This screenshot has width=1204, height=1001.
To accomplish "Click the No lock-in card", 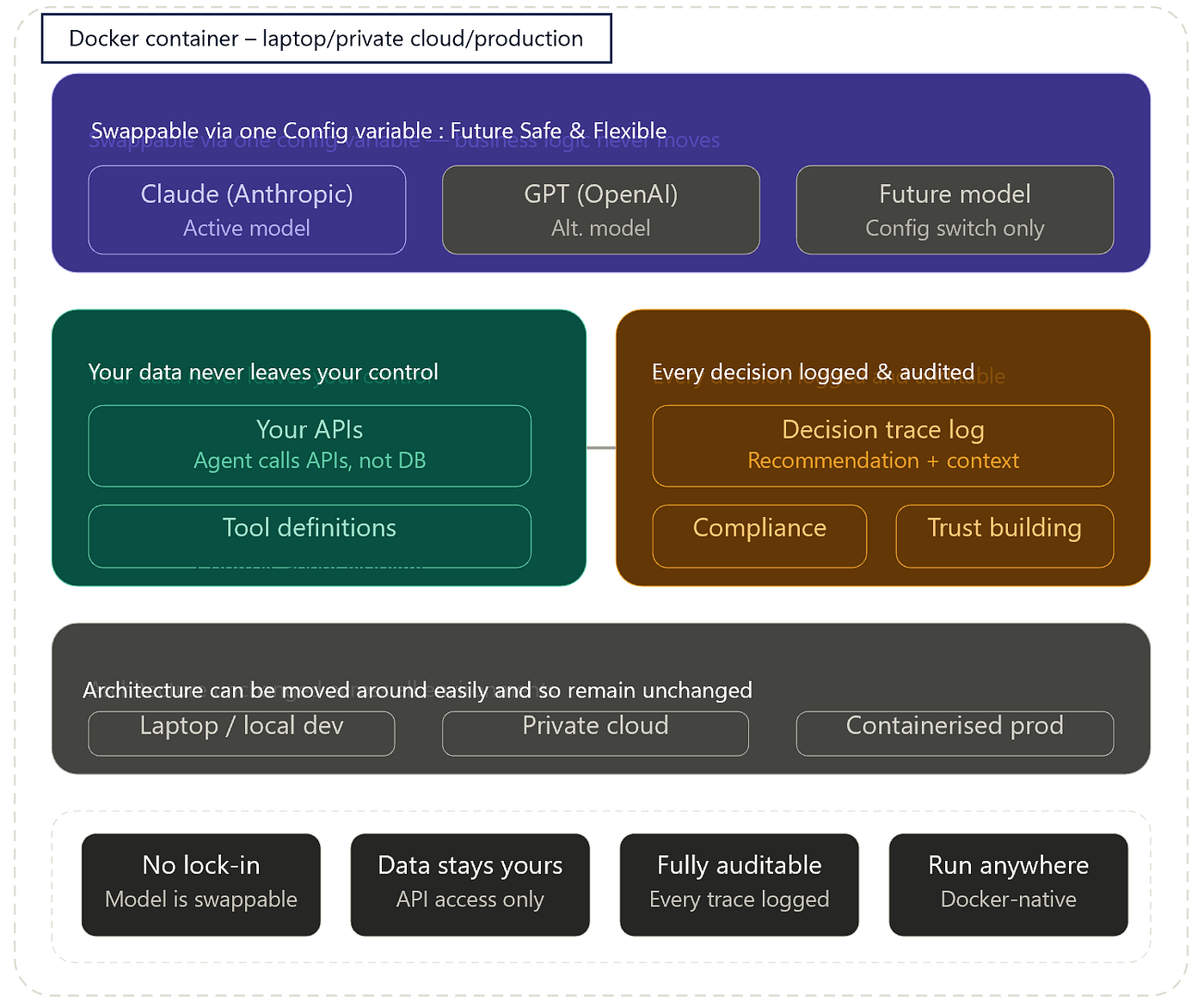I will click(x=201, y=885).
